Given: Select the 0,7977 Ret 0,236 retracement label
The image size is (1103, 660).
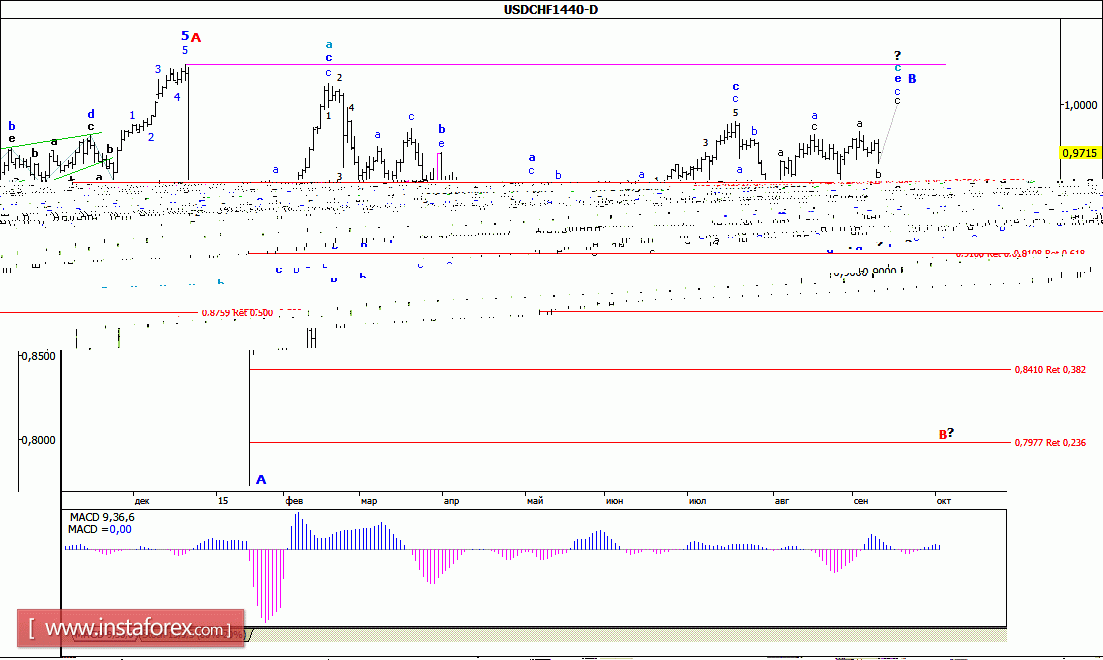Looking at the screenshot, I should 1050,442.
